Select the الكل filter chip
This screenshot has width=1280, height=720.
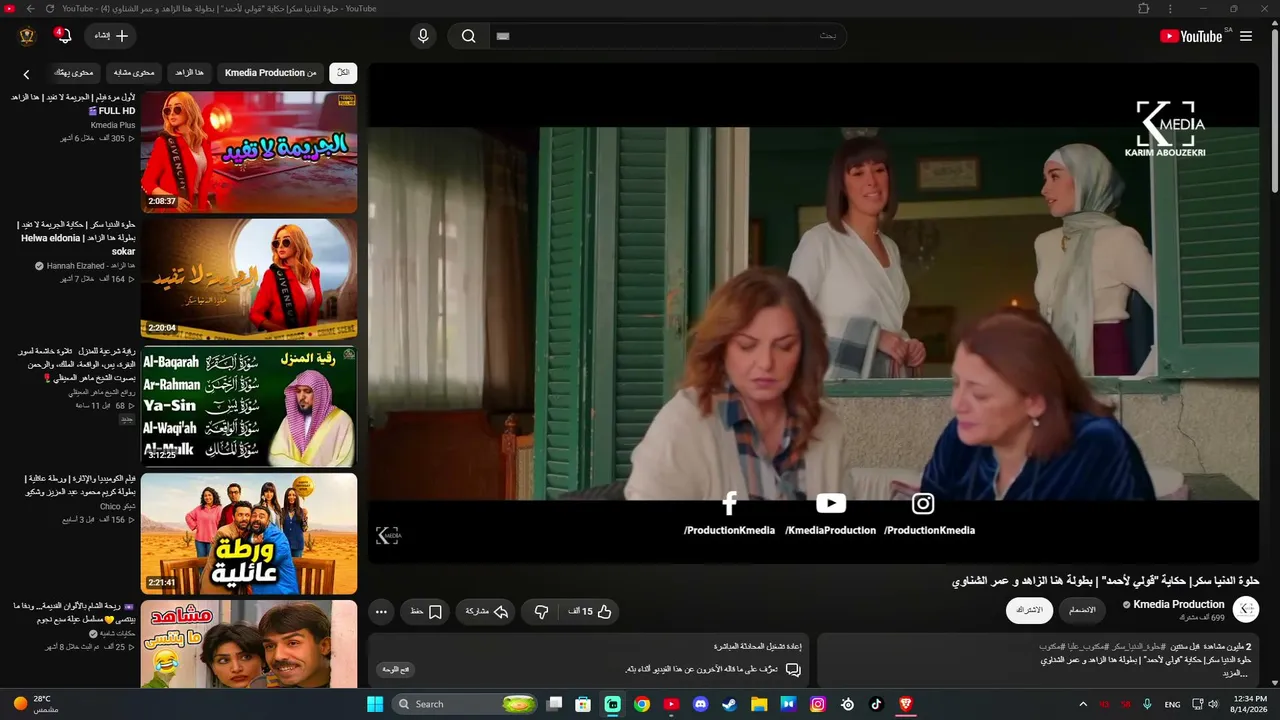tap(343, 72)
